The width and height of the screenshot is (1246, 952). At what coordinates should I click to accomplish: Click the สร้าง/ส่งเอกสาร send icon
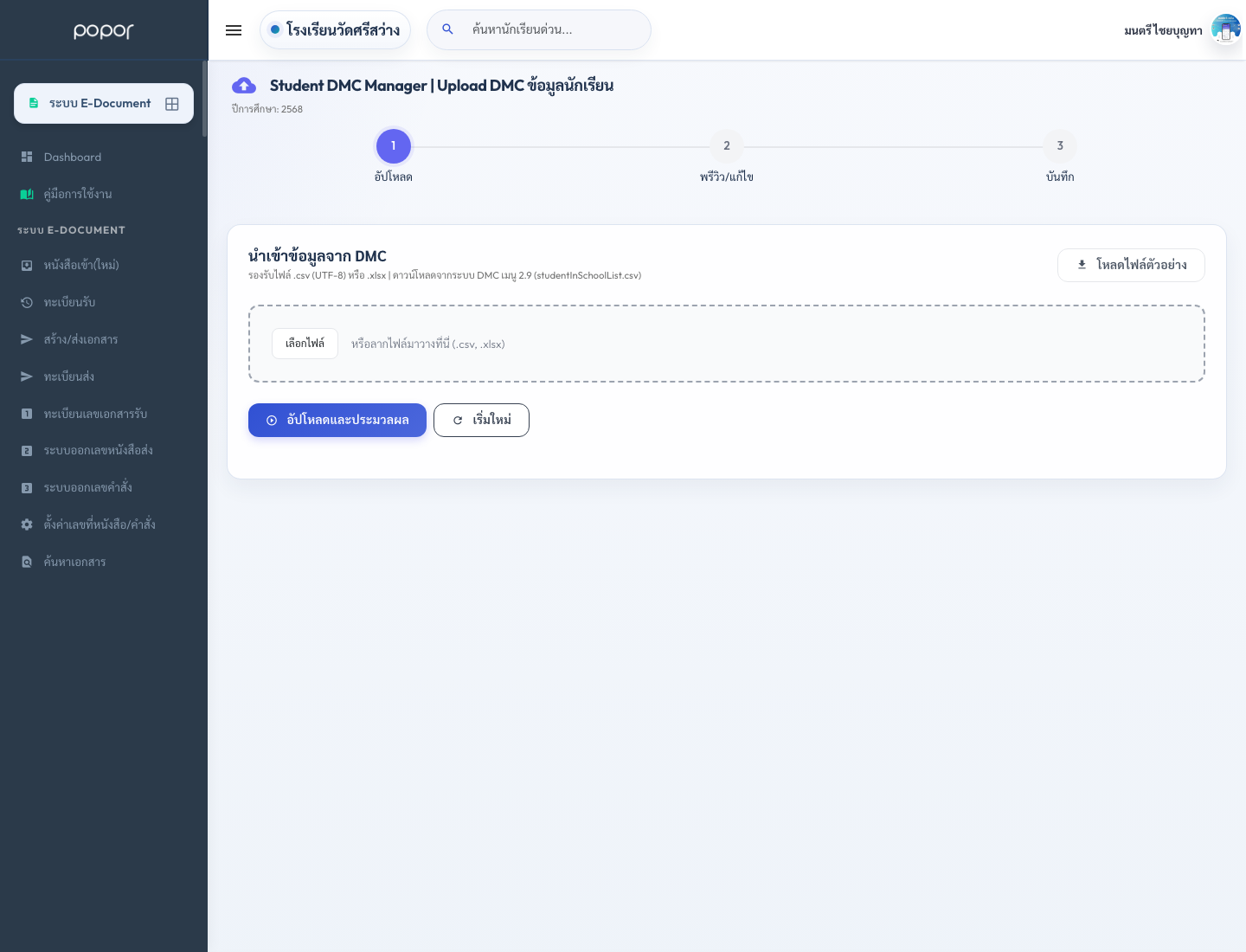coord(27,339)
